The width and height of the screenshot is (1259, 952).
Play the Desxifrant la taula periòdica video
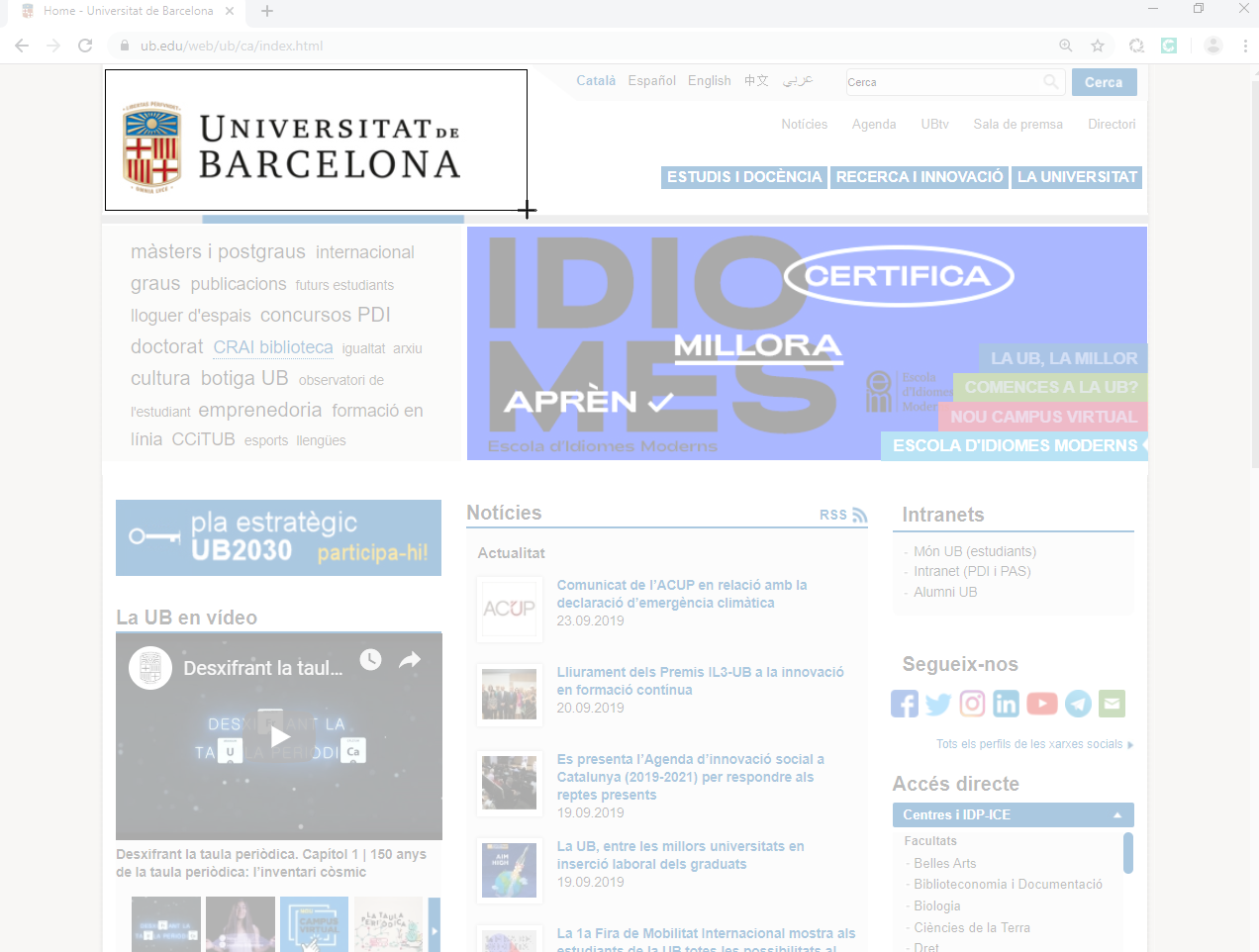pos(279,736)
